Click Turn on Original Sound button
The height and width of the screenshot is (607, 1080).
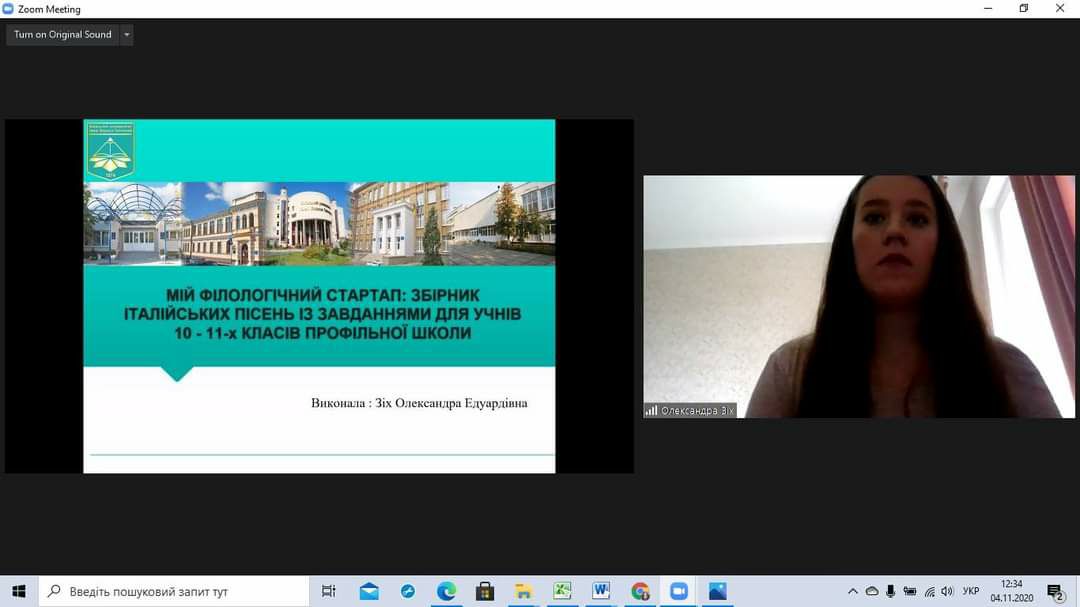pyautogui.click(x=62, y=35)
